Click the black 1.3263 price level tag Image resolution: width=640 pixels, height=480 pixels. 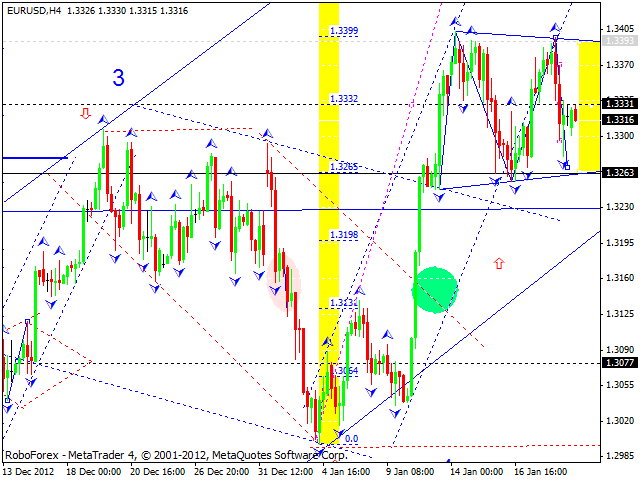pyautogui.click(x=620, y=172)
